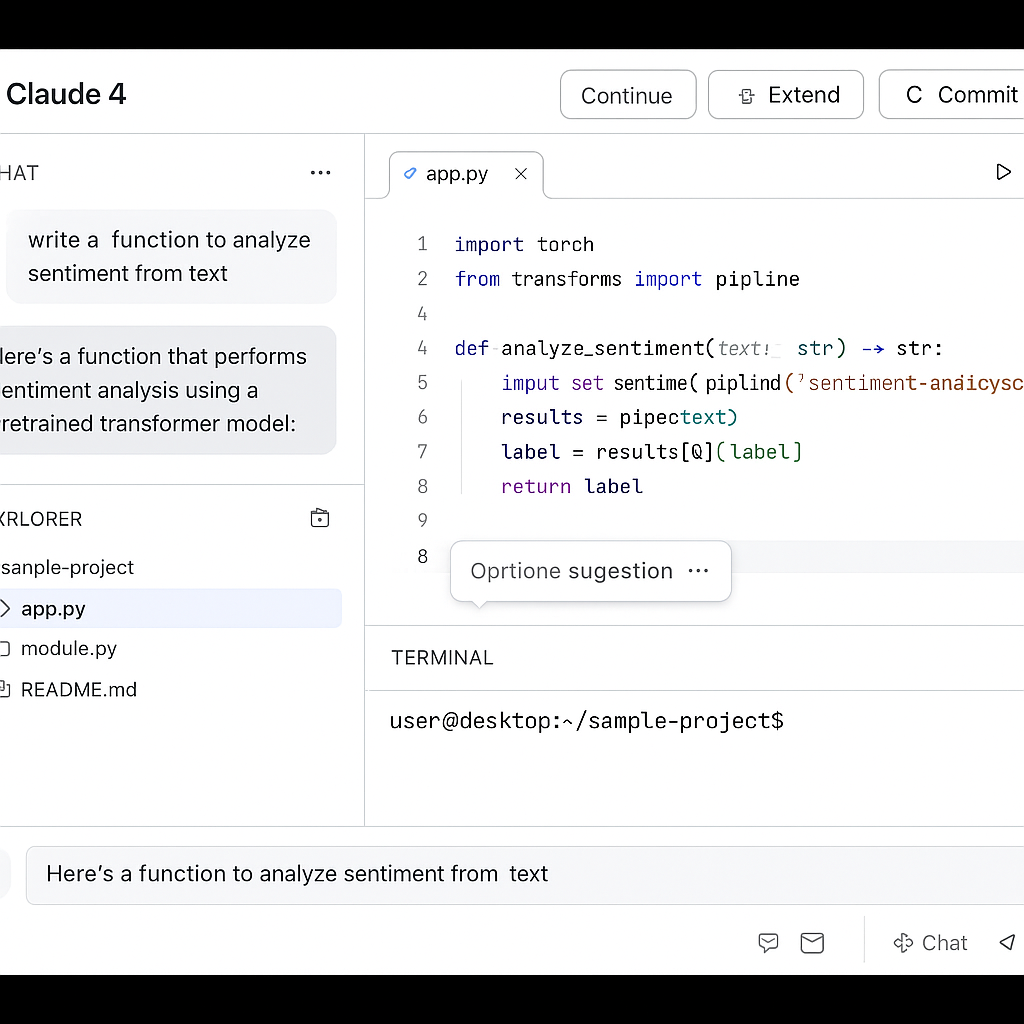Click the app.py tab file icon
This screenshot has width=1024, height=1024.
(x=409, y=174)
